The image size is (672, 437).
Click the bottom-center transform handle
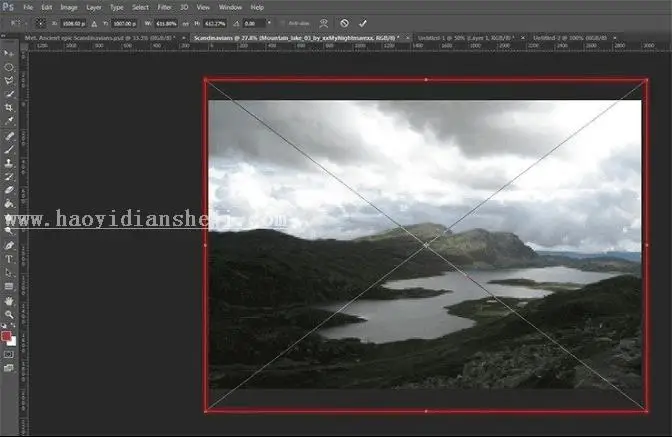(x=426, y=411)
